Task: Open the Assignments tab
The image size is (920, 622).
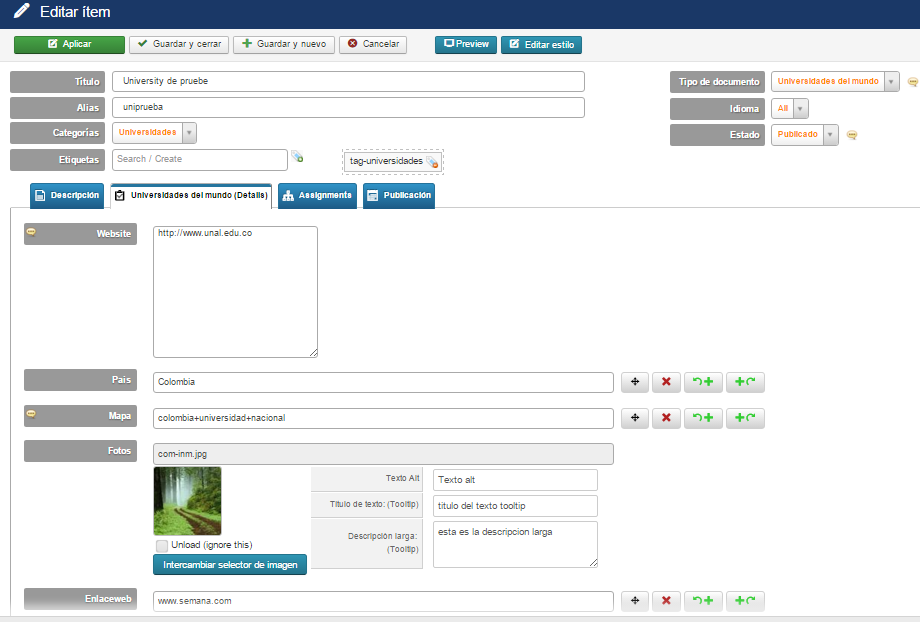Action: tap(317, 195)
